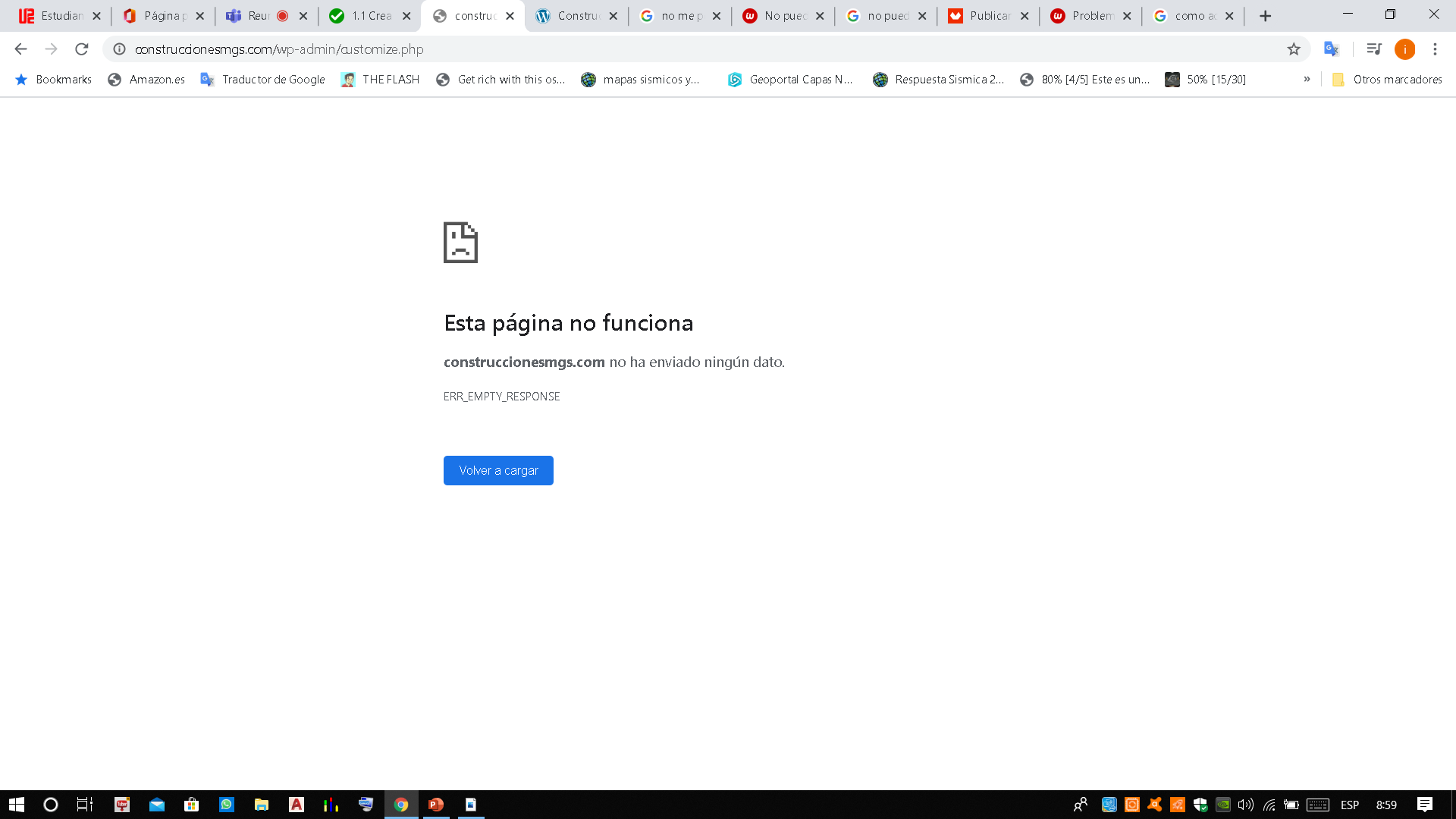Click ESP language indicator
The image size is (1456, 819).
click(x=1350, y=805)
